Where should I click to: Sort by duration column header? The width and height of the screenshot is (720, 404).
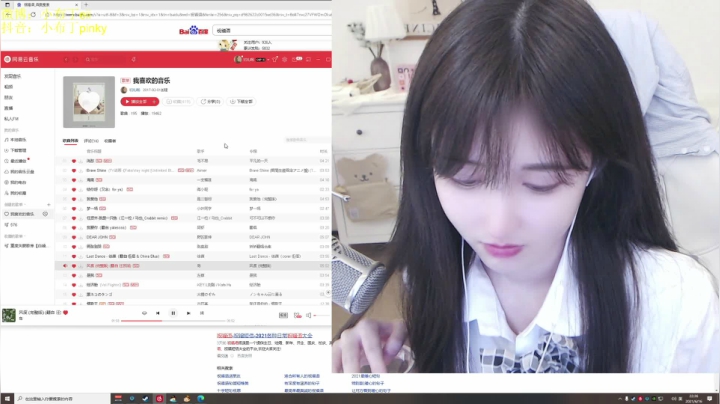click(323, 151)
